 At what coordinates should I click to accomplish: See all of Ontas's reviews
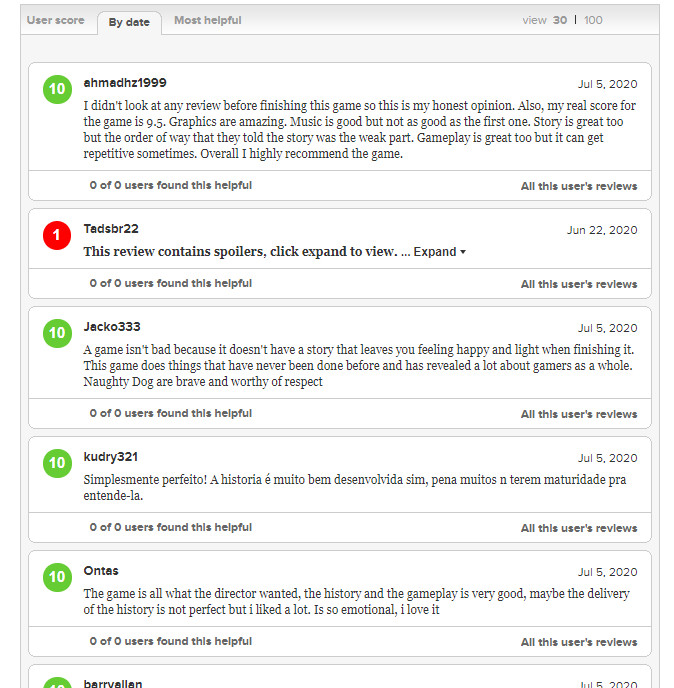pos(578,642)
